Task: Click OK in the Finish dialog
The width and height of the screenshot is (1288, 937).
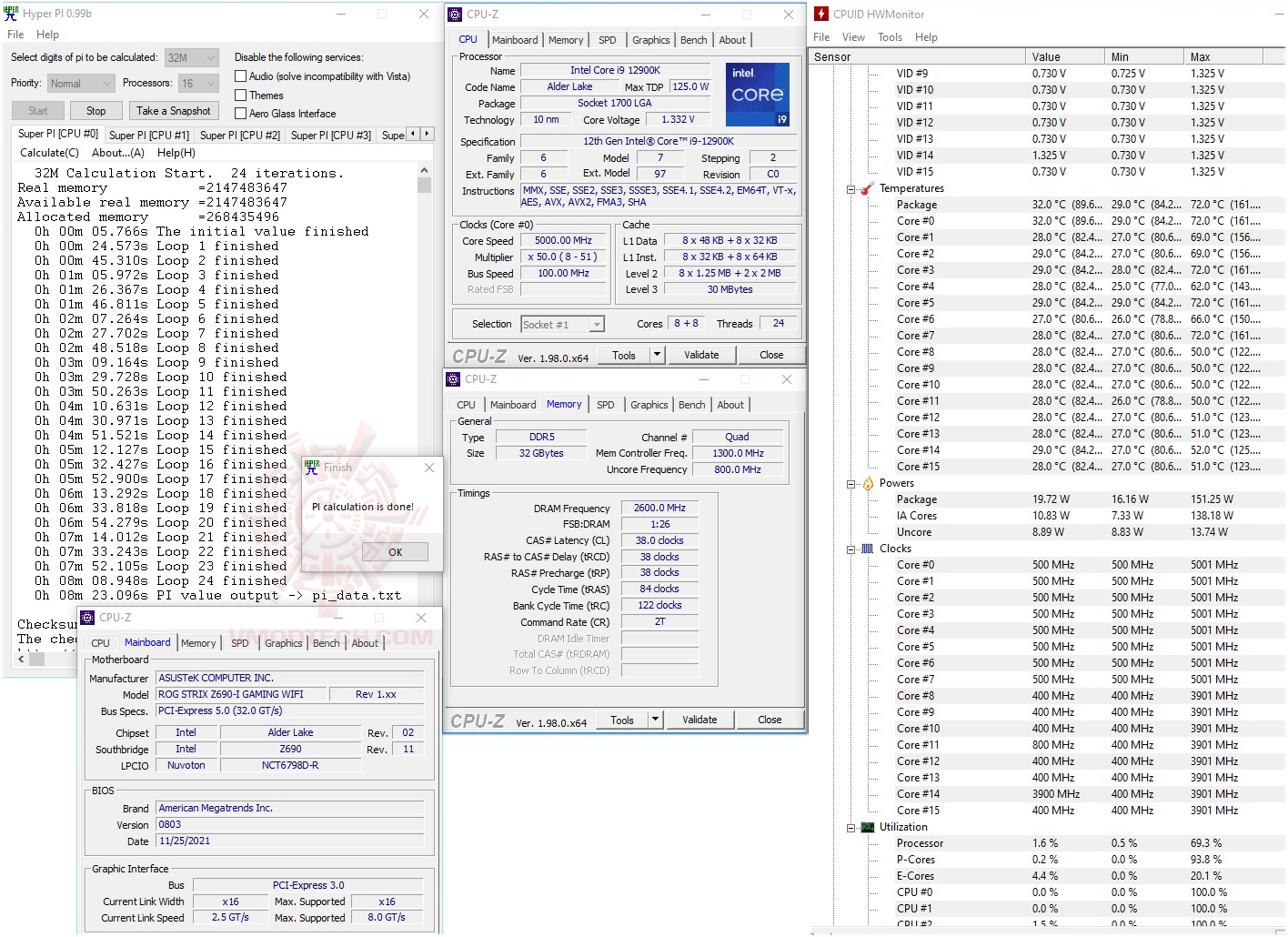Action: click(395, 552)
